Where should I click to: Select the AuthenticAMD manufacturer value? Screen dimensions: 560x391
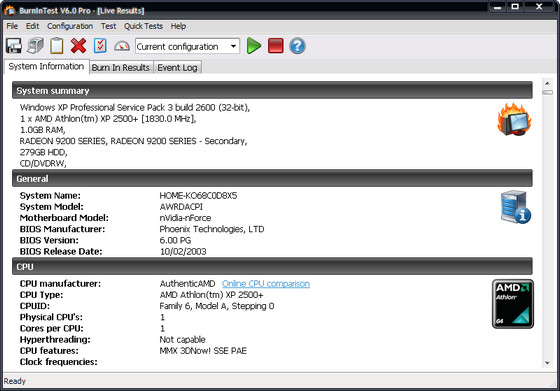(x=188, y=284)
